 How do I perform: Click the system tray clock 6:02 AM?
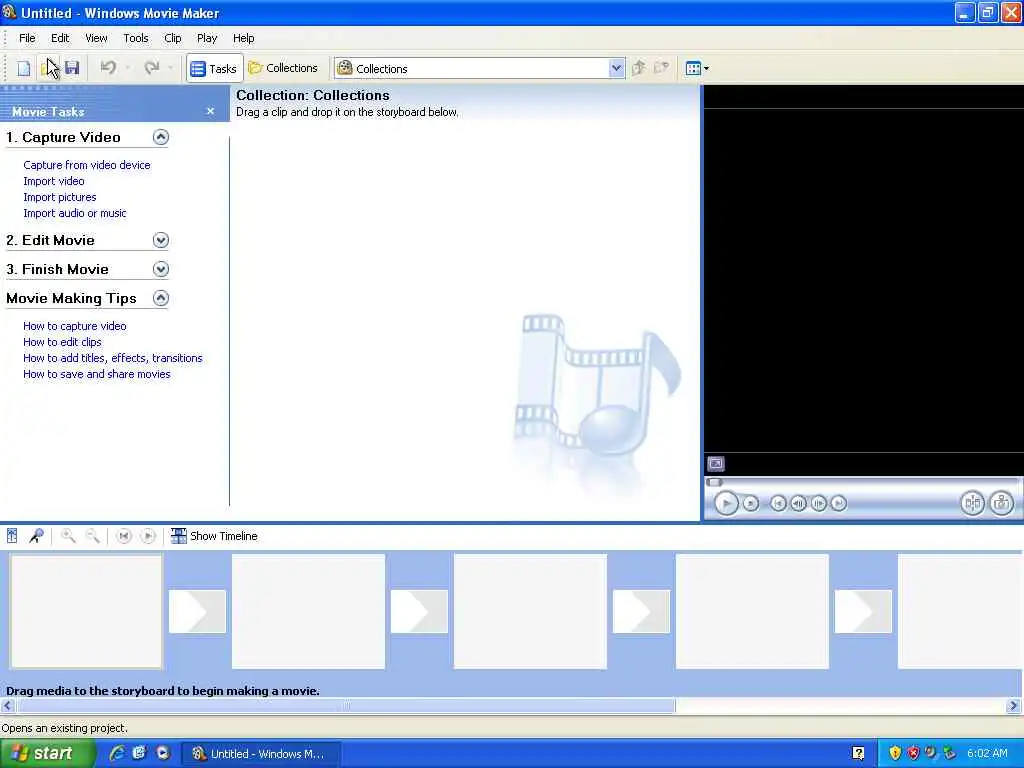pyautogui.click(x=987, y=754)
